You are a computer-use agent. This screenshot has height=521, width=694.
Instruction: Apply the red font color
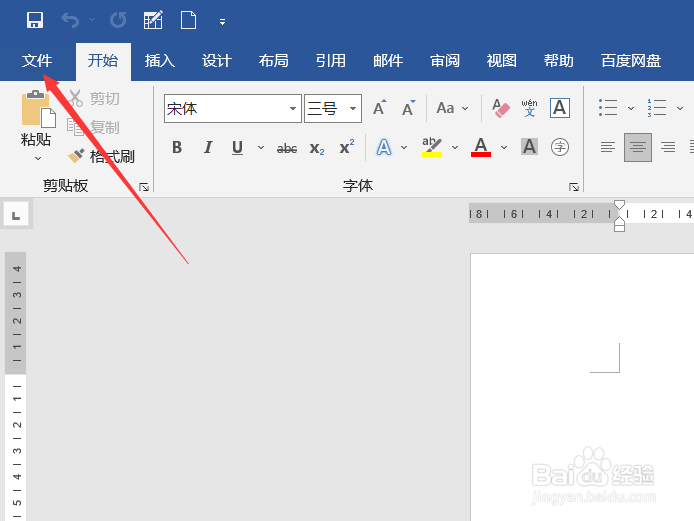[x=481, y=147]
